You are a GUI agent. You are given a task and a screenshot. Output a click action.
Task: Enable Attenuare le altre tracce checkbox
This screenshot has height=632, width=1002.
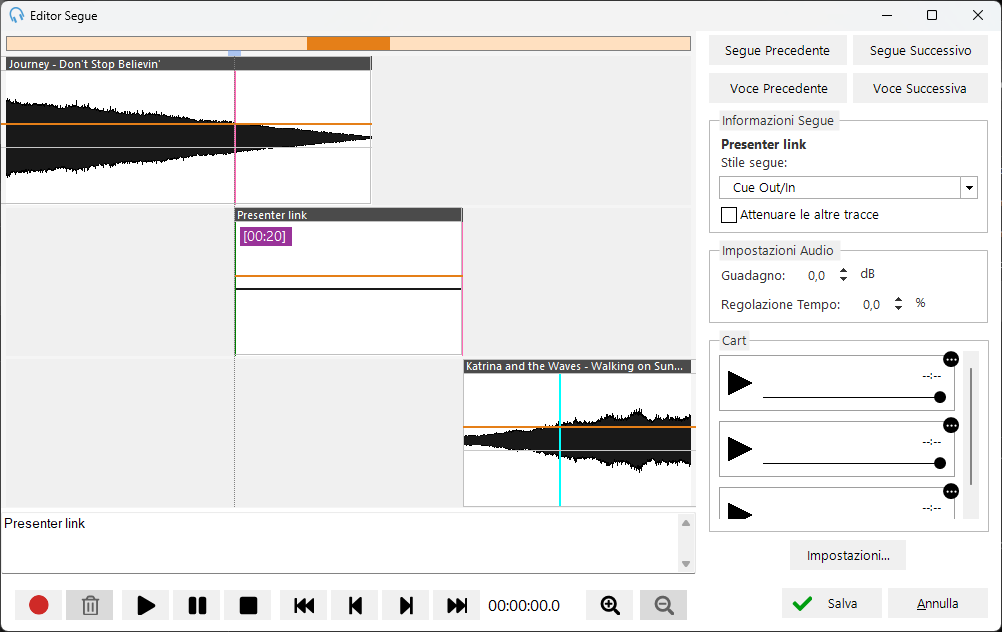click(x=728, y=215)
